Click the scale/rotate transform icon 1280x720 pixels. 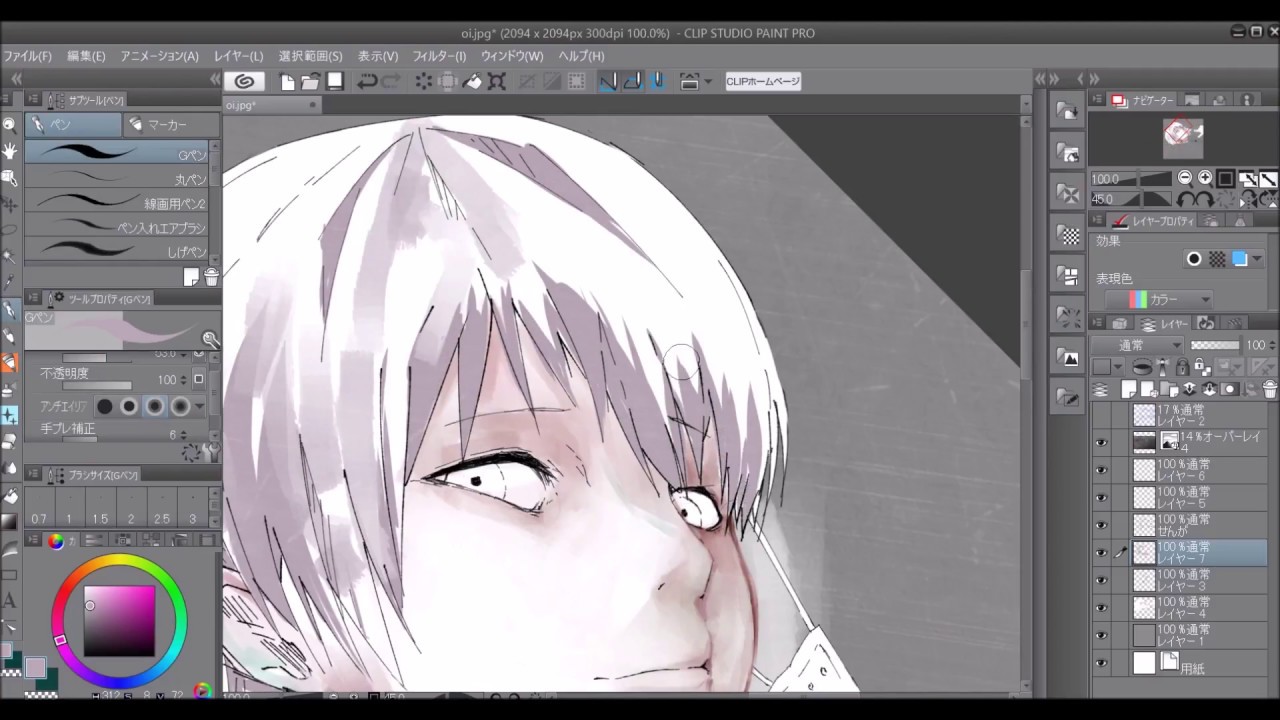pos(496,82)
